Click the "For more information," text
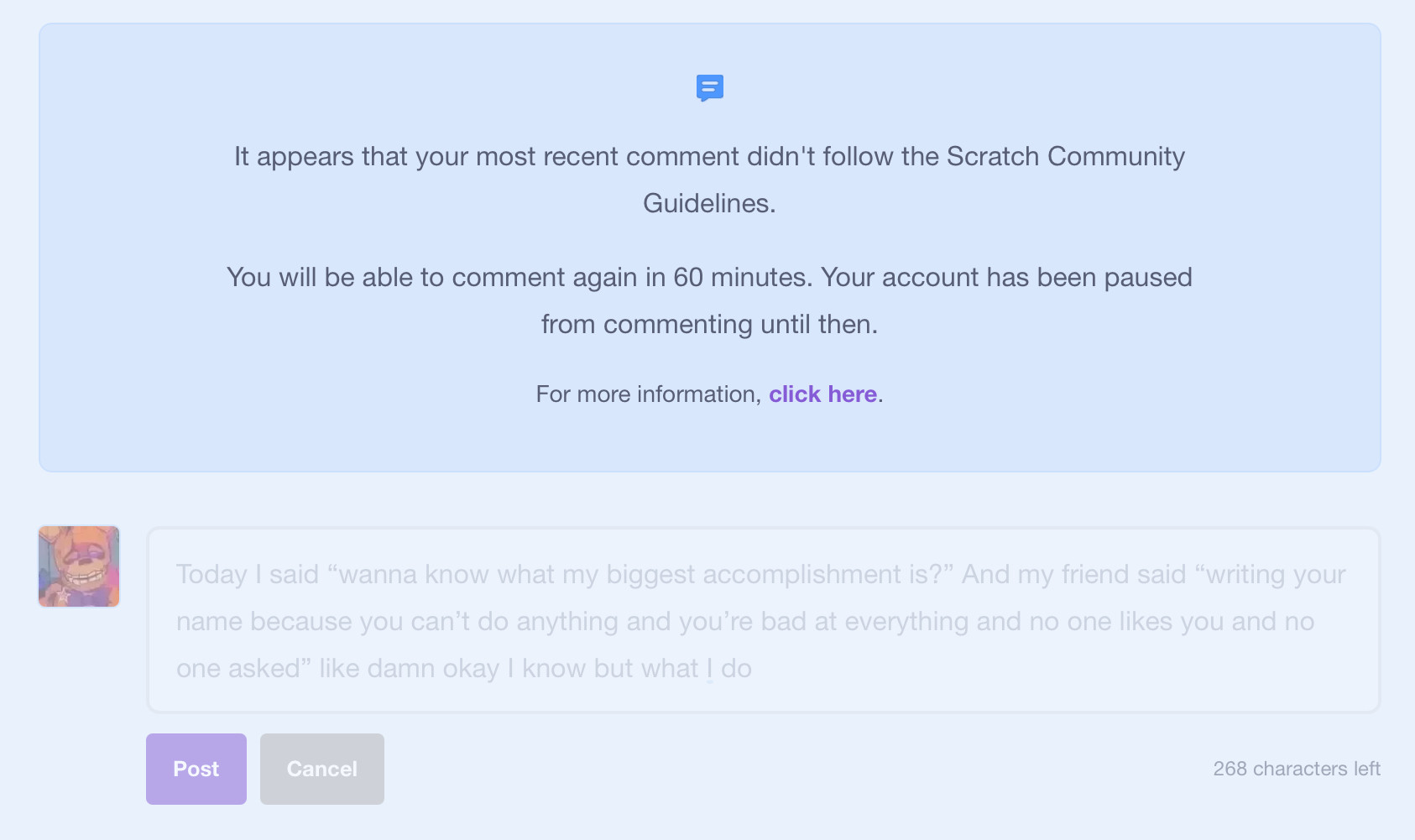This screenshot has height=840, width=1415. tap(648, 394)
